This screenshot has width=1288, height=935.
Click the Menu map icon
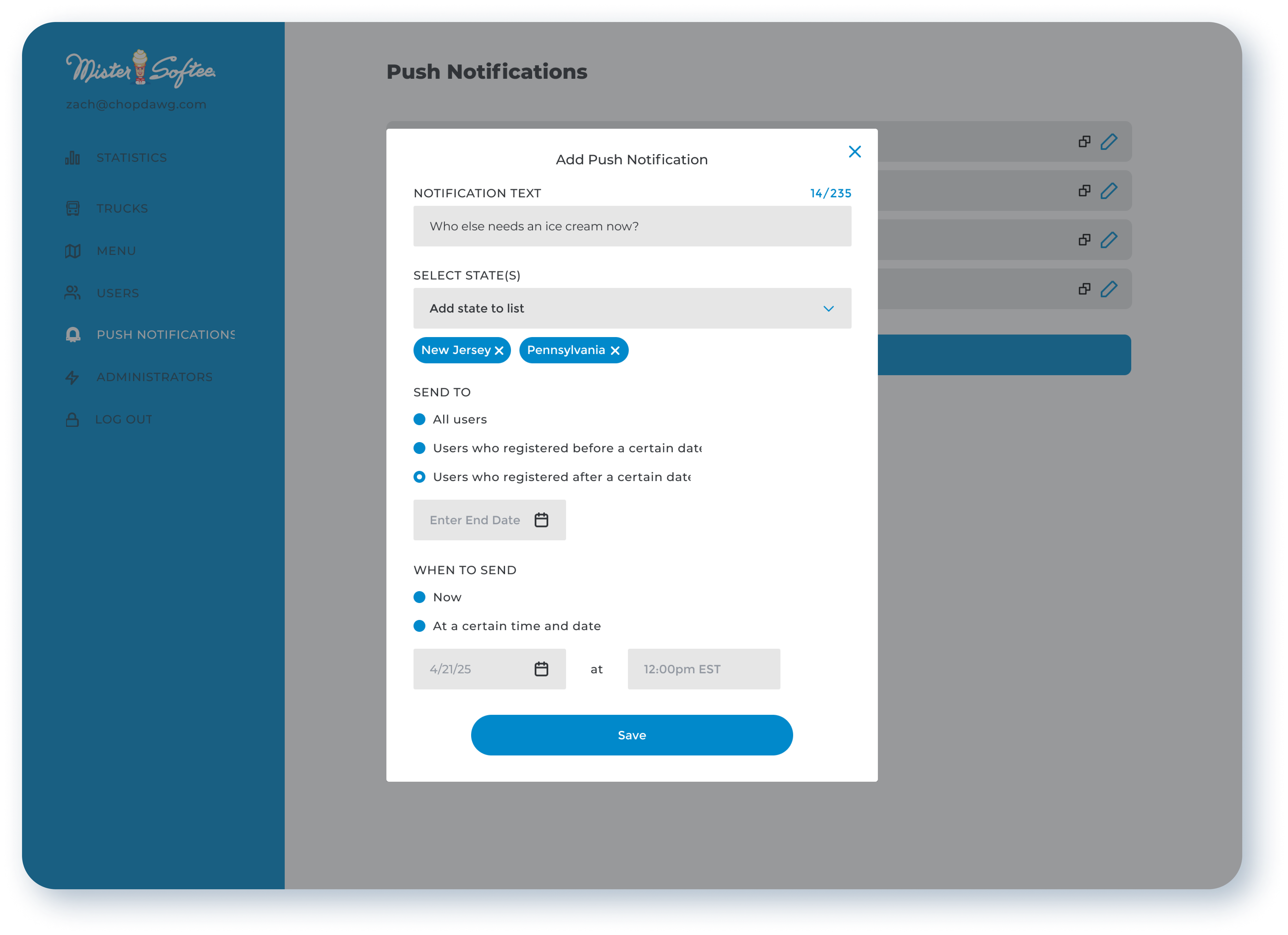click(73, 251)
